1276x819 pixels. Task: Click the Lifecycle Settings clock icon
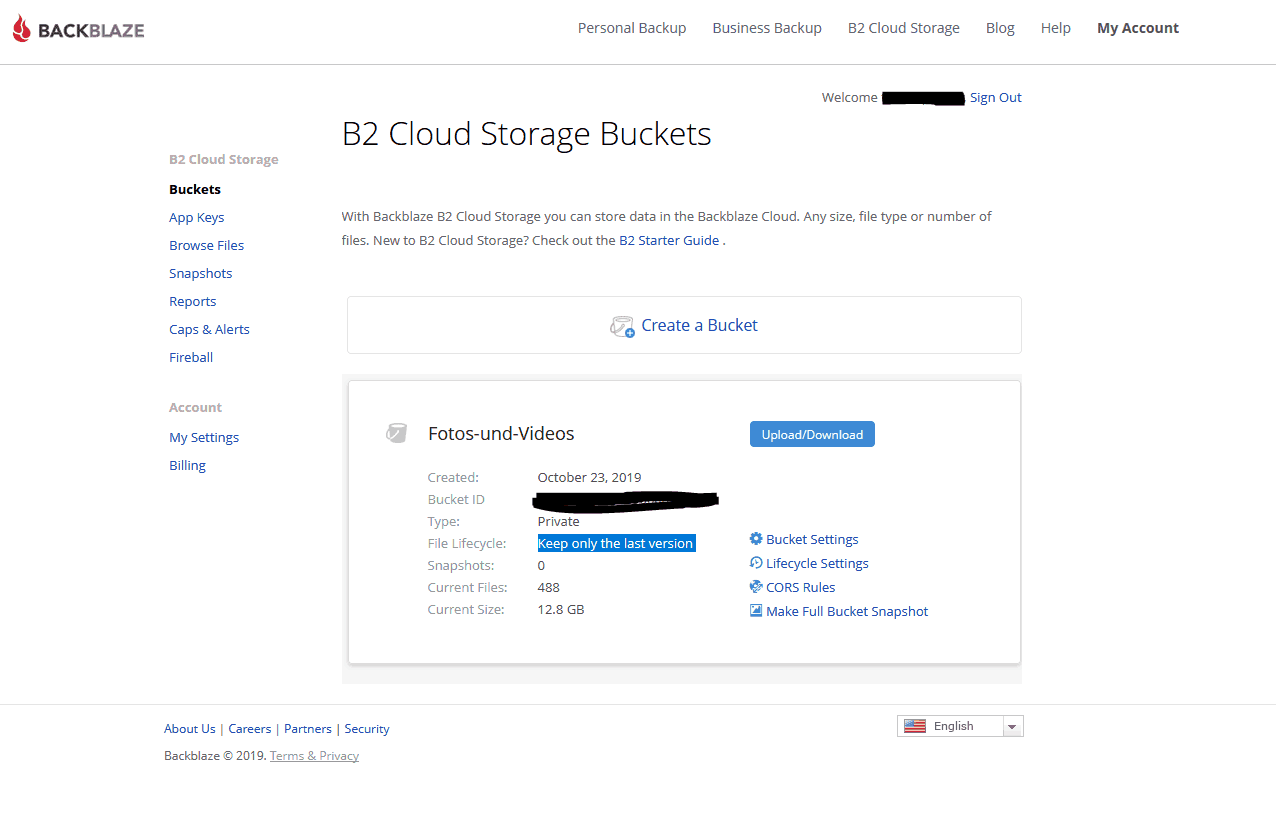pyautogui.click(x=756, y=563)
